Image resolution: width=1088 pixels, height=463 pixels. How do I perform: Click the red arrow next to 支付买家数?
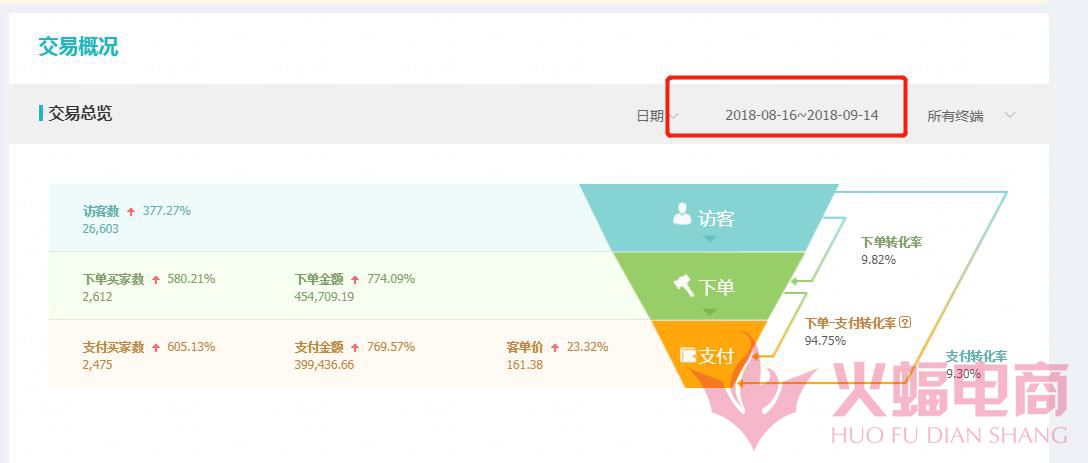[x=156, y=348]
